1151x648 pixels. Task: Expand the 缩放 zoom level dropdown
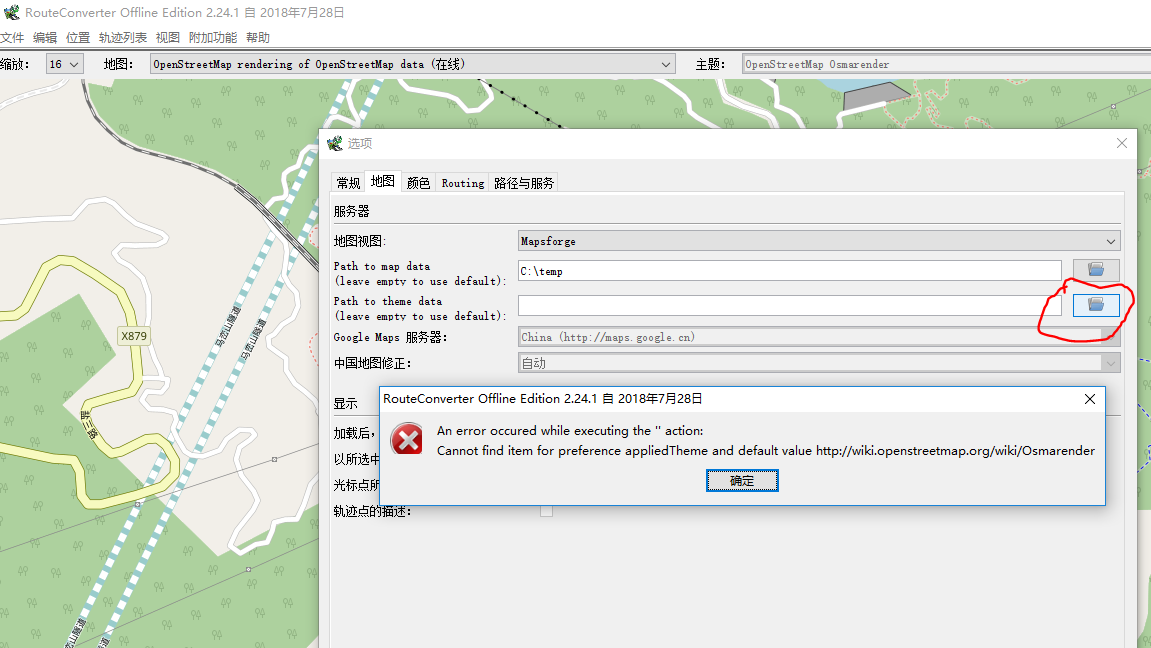(64, 64)
